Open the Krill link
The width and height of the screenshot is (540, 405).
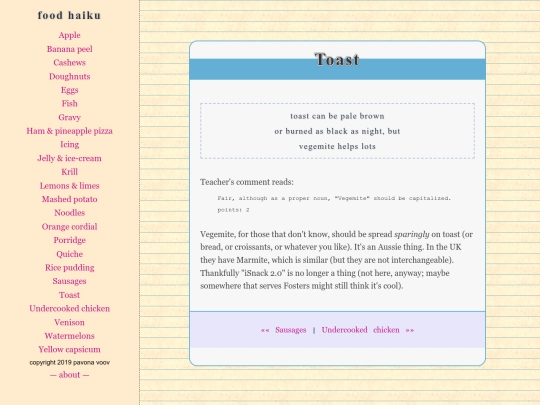click(70, 172)
